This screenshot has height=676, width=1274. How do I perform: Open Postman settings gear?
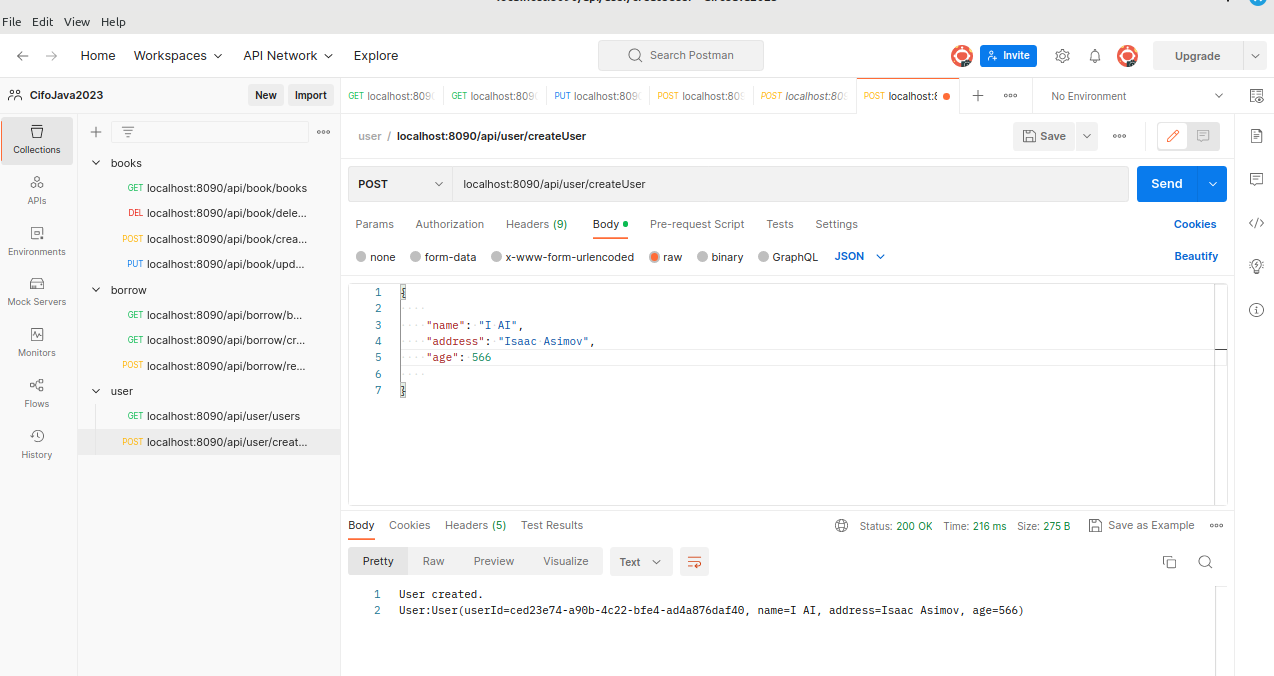[1063, 56]
